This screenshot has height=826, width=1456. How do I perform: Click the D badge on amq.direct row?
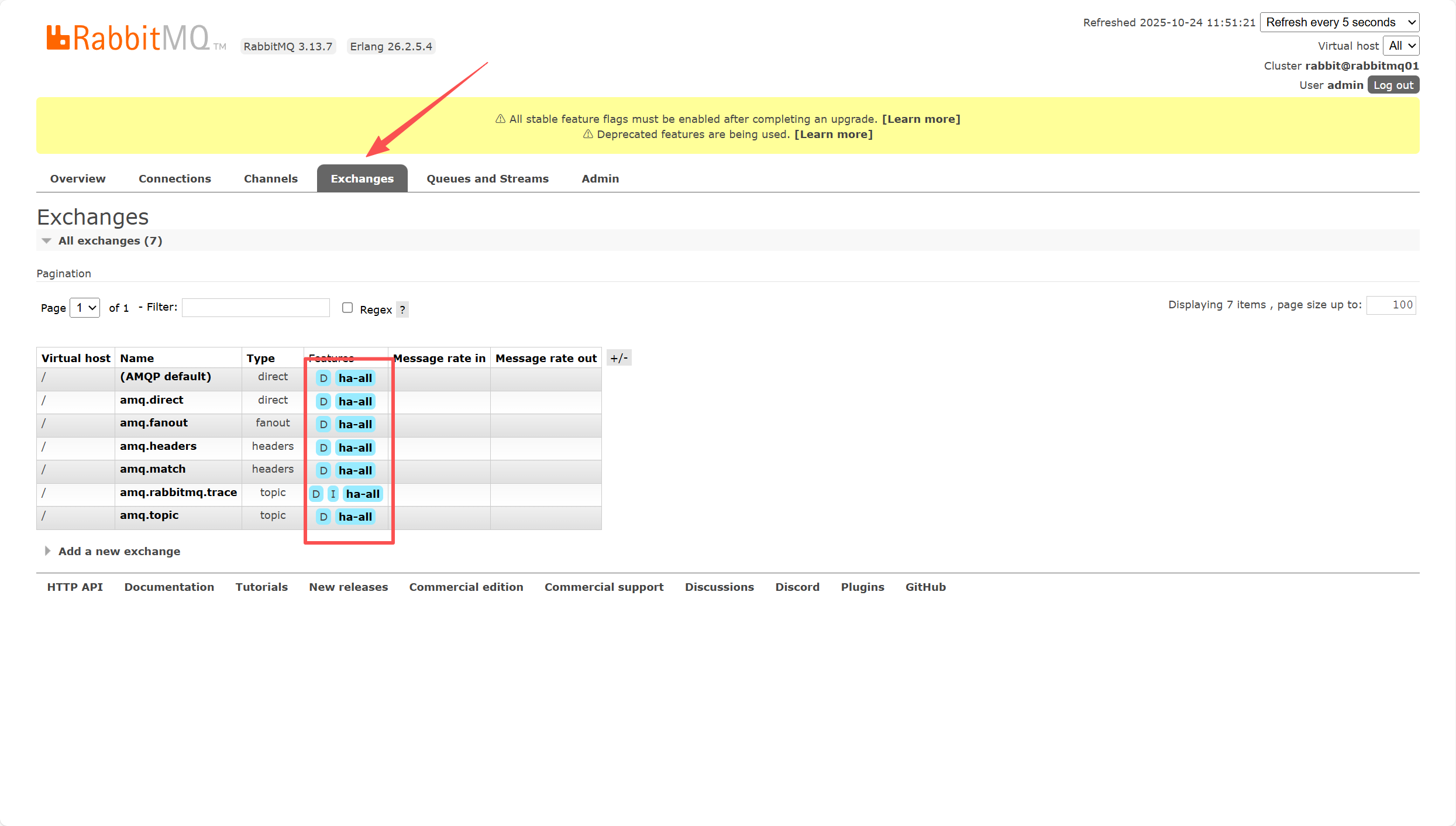323,401
